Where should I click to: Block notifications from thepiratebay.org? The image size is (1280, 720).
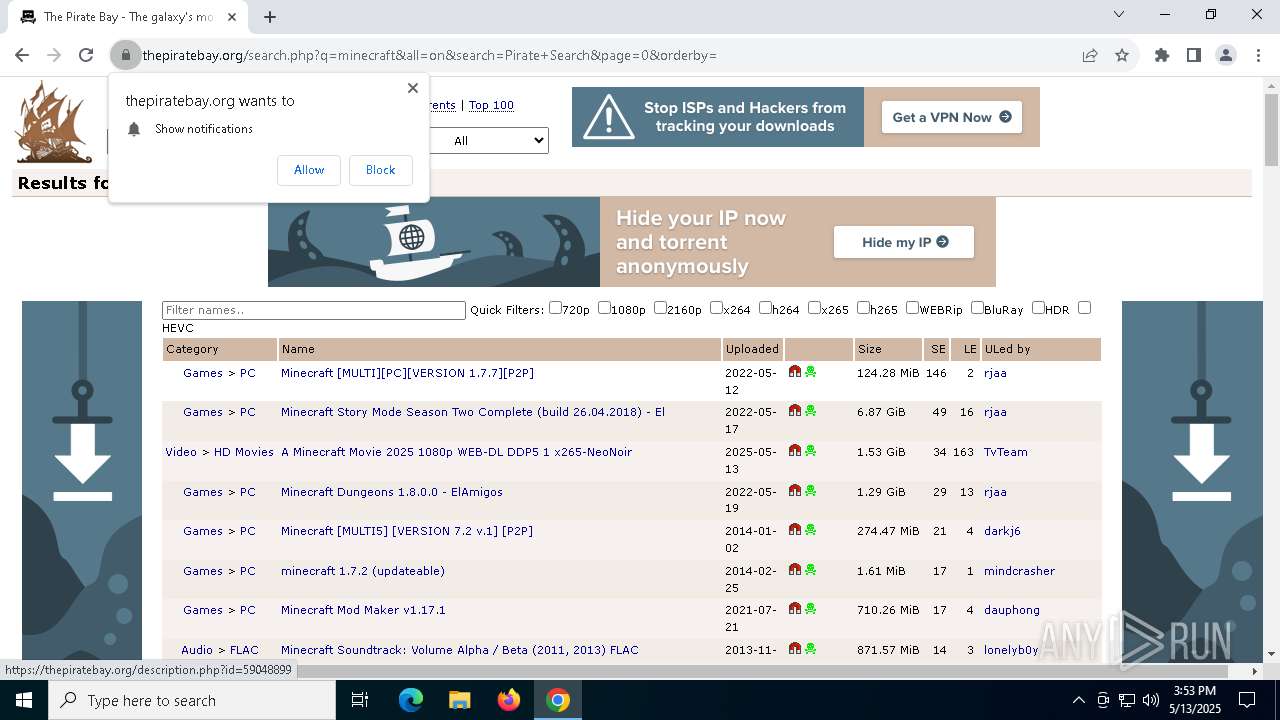[380, 170]
